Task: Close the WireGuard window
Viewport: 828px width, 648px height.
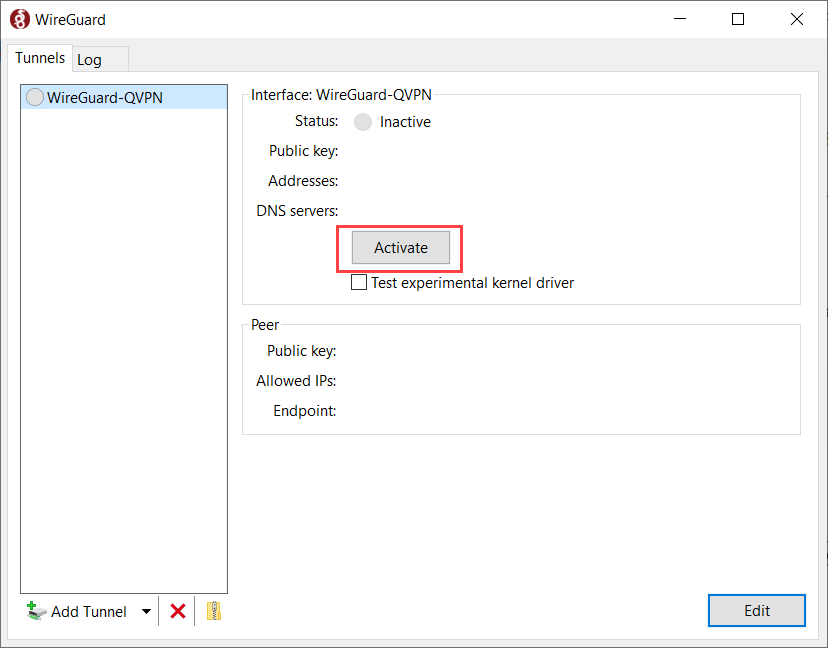Action: pos(797,19)
